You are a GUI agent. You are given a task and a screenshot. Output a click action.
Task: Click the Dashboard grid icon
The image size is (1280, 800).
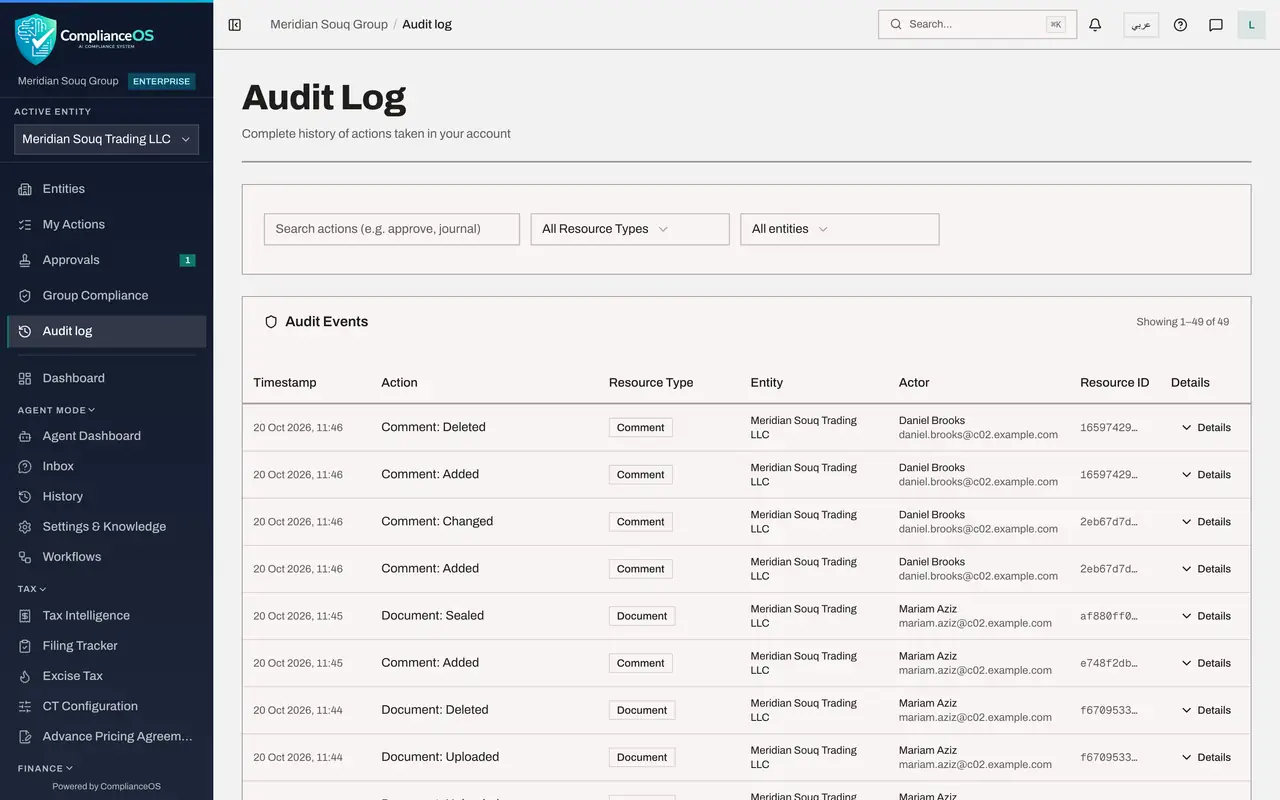click(25, 378)
